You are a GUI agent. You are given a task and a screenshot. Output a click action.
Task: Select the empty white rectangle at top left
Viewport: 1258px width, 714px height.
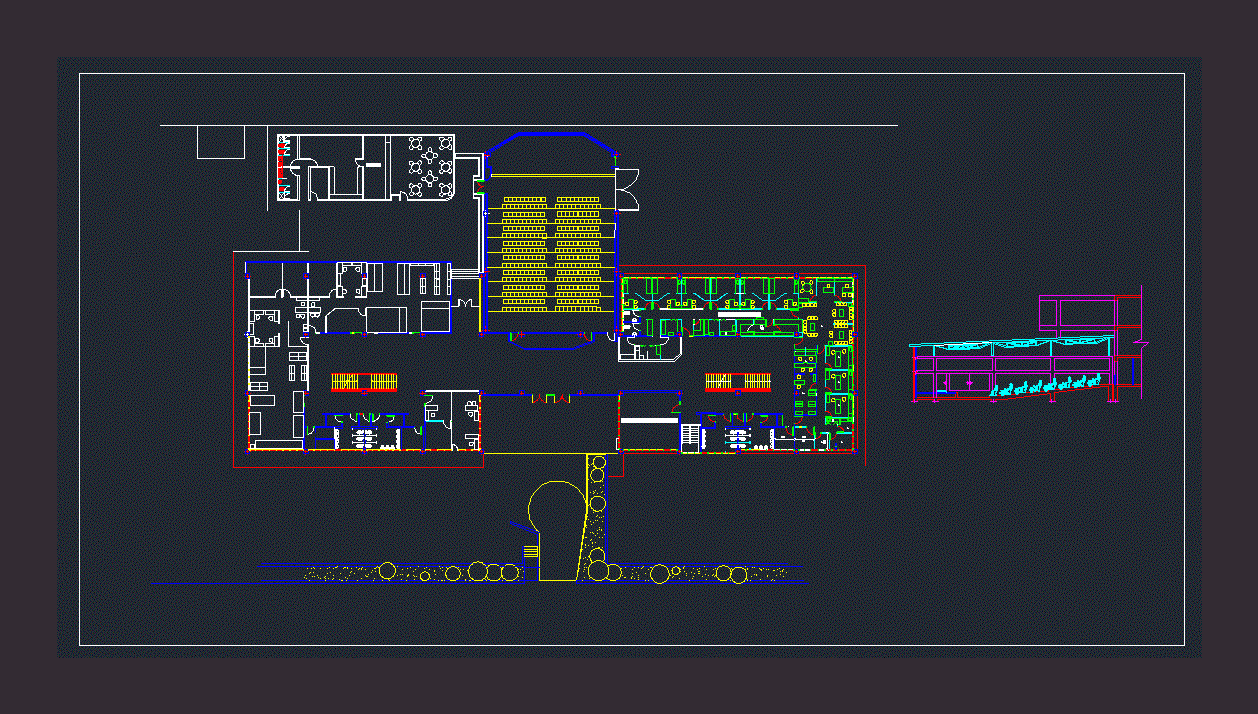pos(221,142)
